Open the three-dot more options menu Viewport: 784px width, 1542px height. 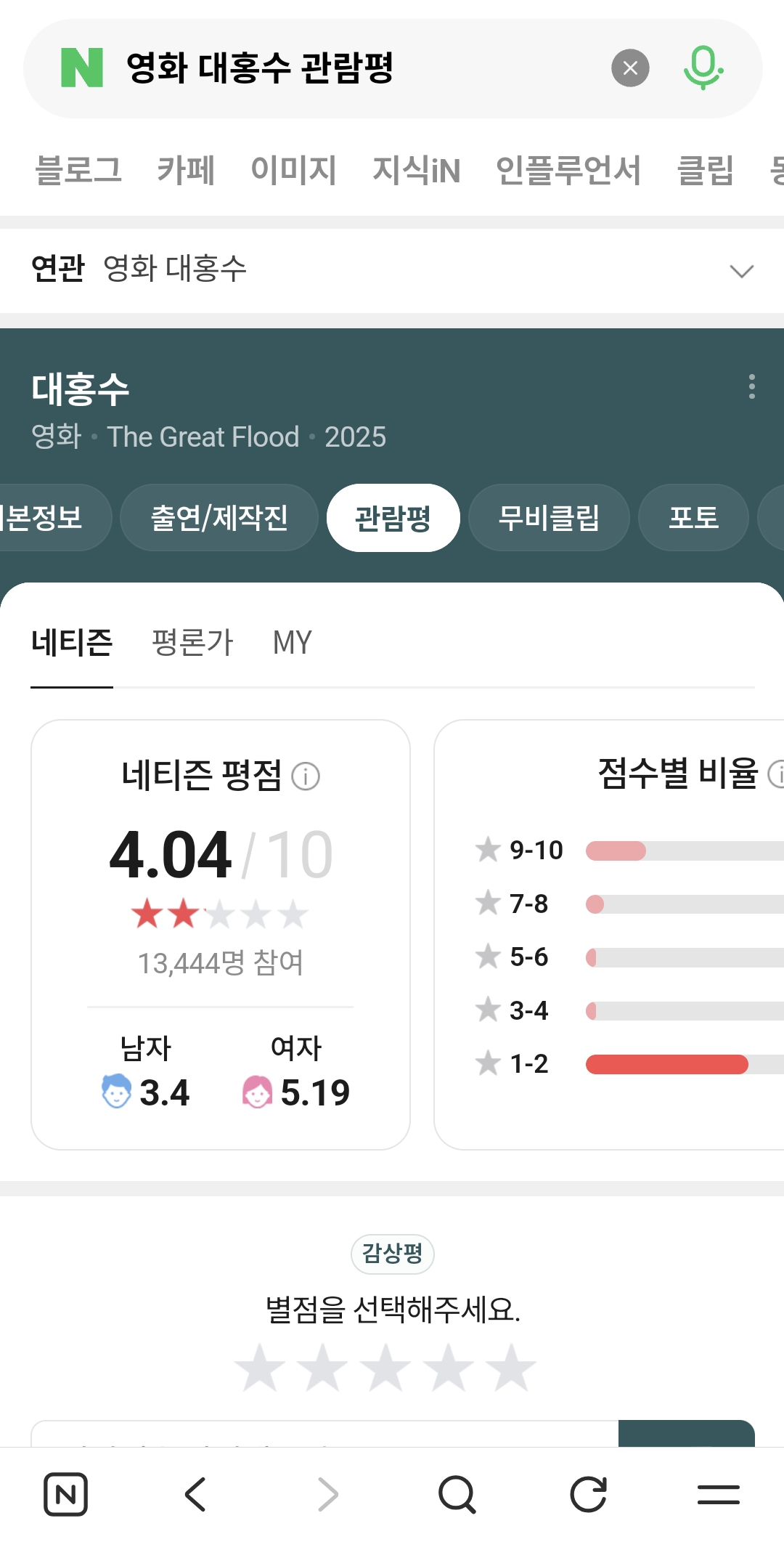[751, 386]
